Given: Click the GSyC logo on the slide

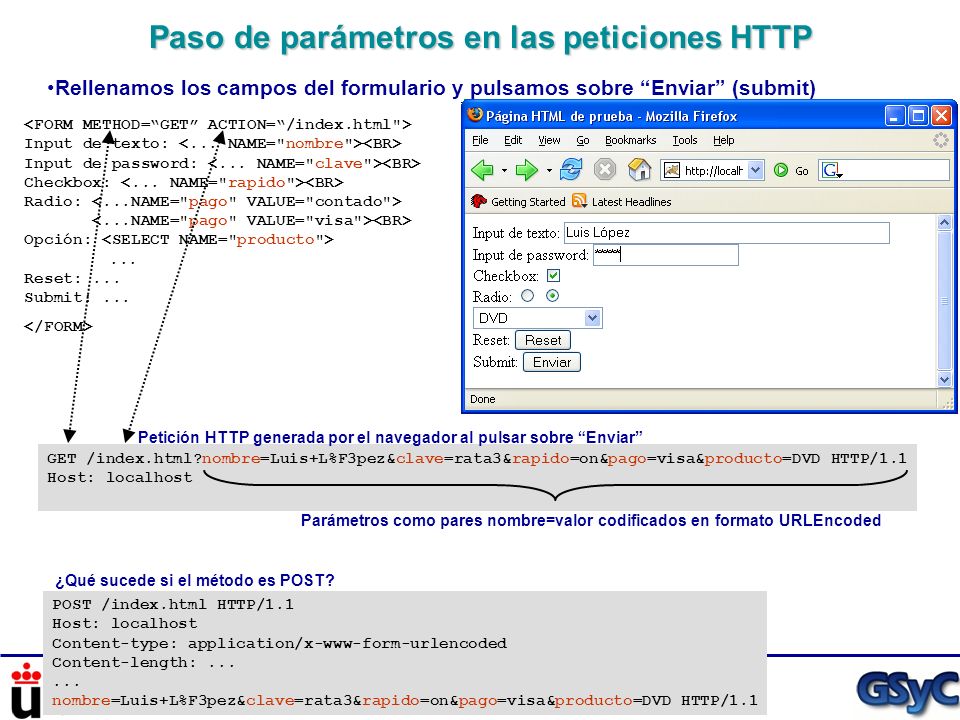Looking at the screenshot, I should point(908,692).
